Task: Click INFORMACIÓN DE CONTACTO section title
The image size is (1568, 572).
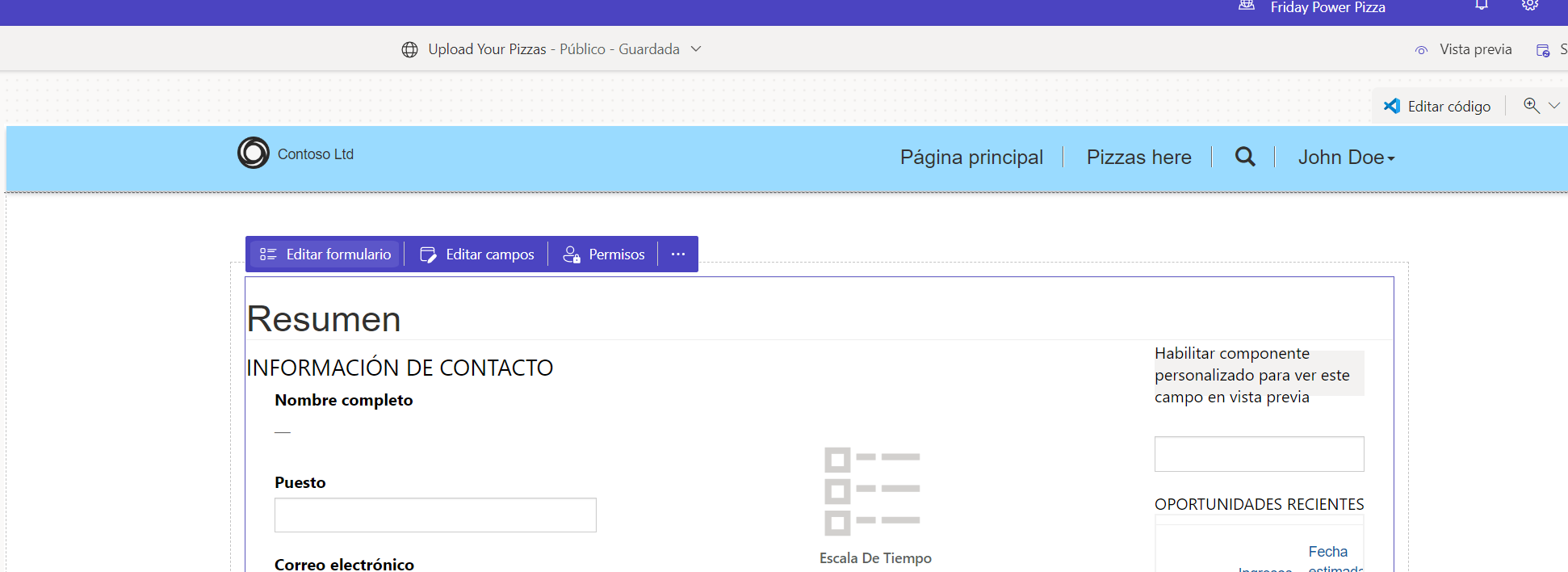Action: pyautogui.click(x=400, y=368)
